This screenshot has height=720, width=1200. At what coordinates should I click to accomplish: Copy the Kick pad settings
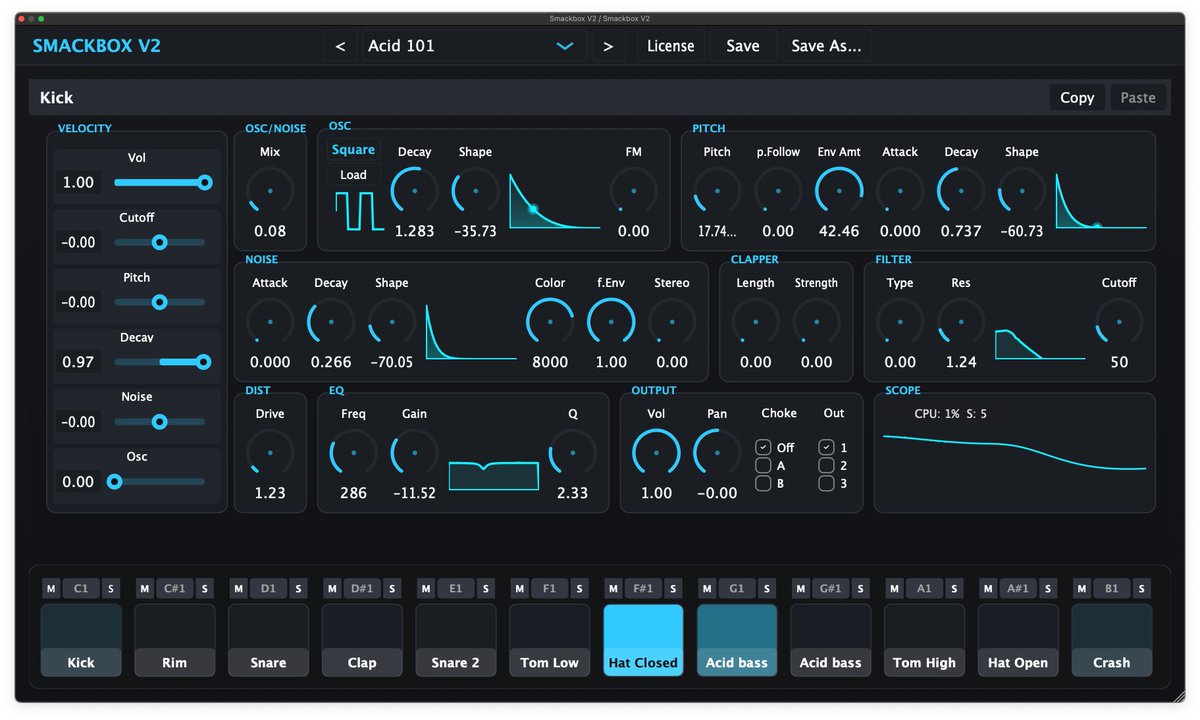1077,98
